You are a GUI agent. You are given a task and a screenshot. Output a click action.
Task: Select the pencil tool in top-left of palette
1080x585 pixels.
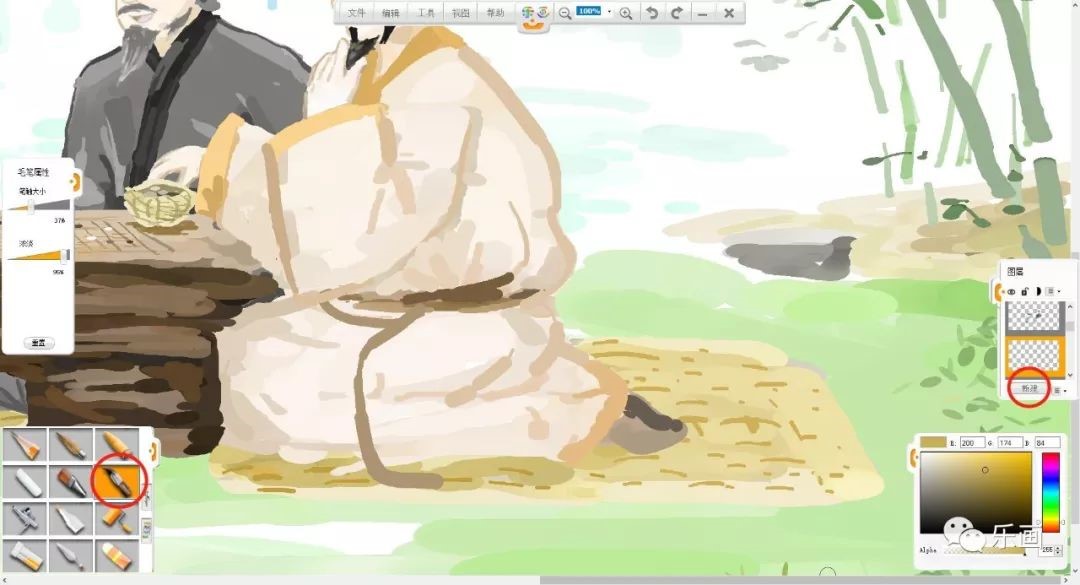pos(26,446)
